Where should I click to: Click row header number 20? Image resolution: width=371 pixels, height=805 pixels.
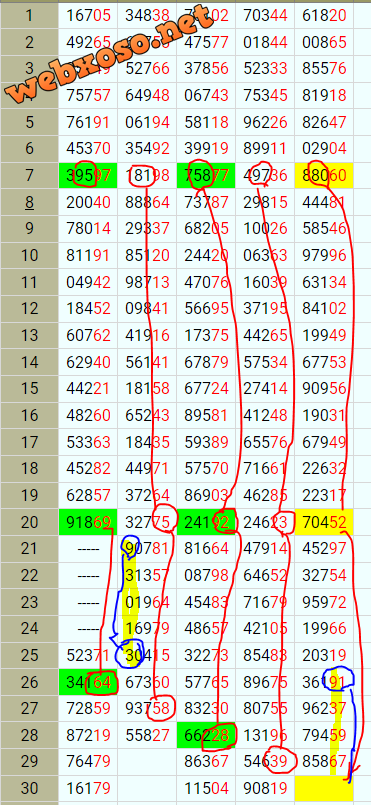coord(29,523)
